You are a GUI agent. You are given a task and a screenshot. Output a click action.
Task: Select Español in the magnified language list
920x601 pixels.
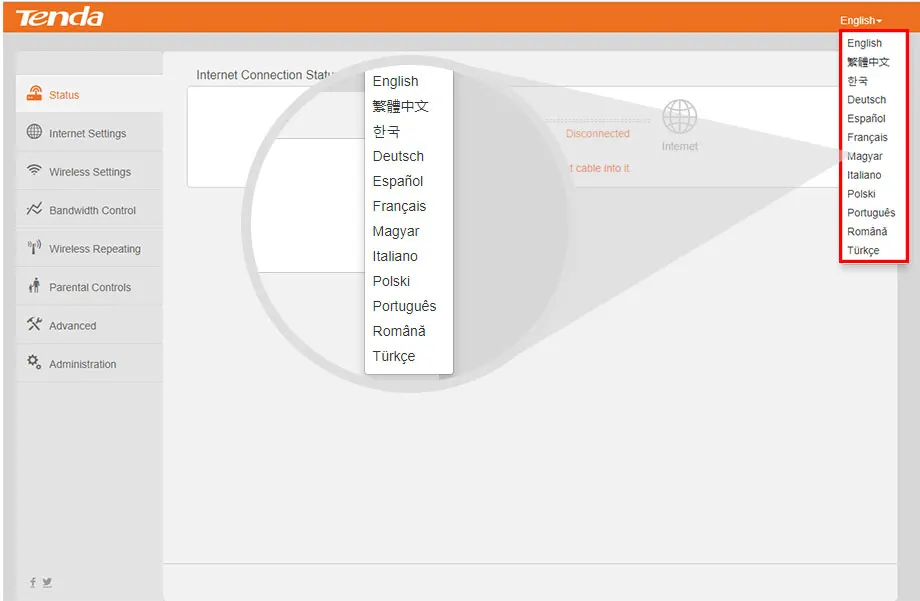[397, 181]
